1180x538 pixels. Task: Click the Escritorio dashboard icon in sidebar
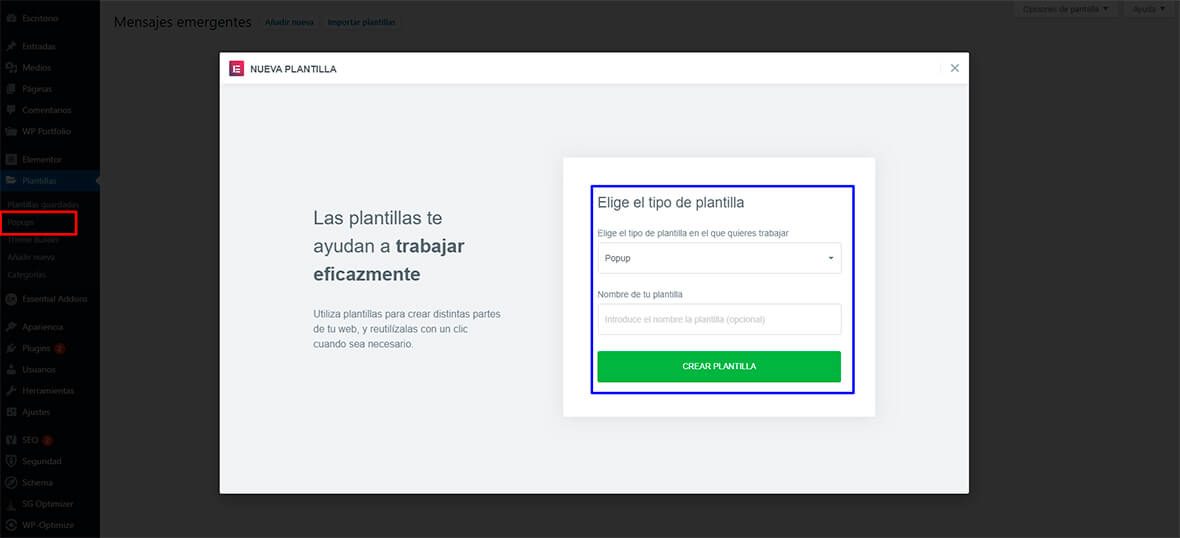tap(11, 18)
